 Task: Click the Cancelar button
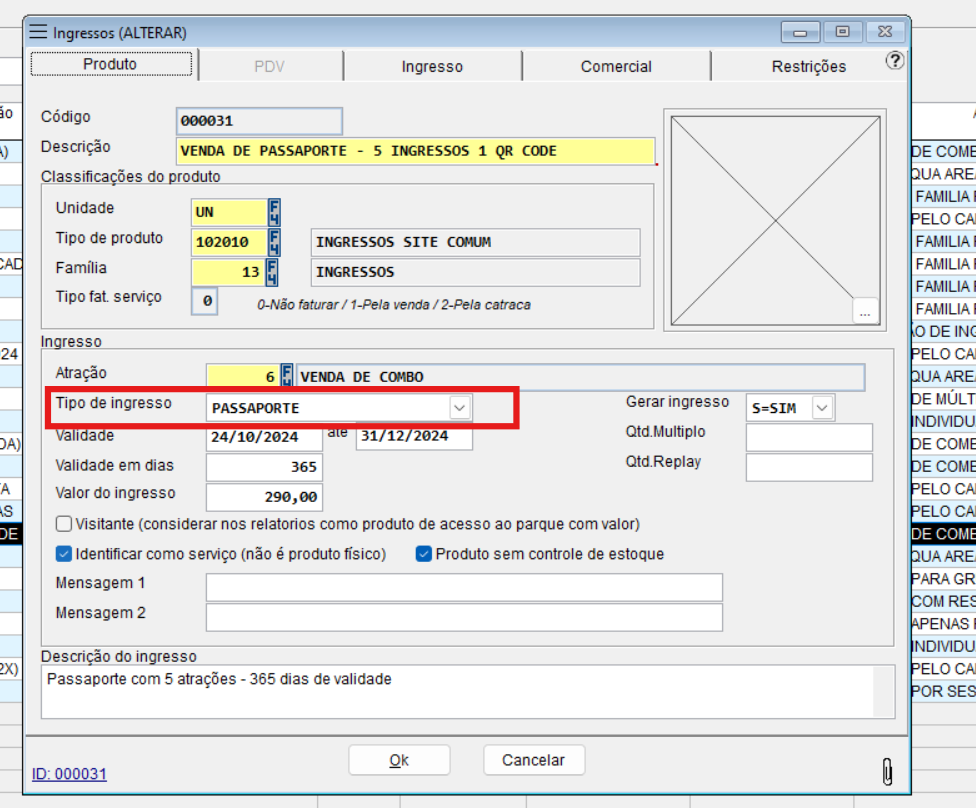click(533, 760)
